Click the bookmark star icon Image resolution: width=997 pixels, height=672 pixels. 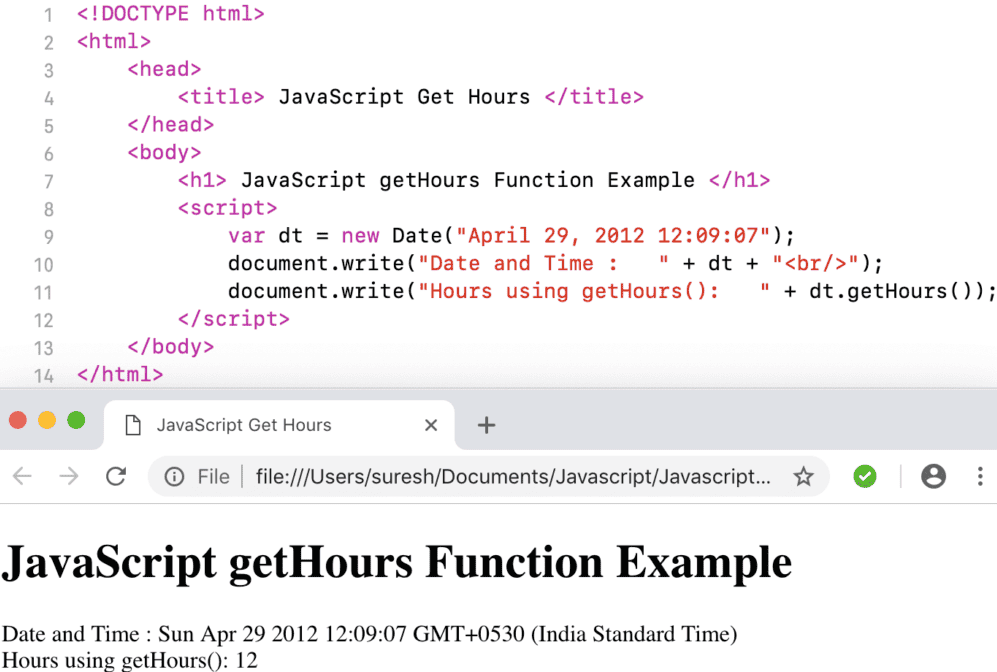click(804, 477)
